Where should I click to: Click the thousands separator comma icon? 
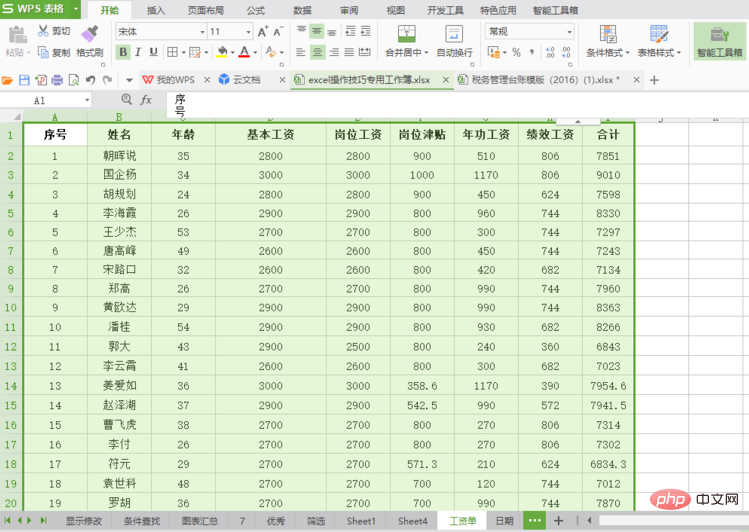(x=532, y=52)
